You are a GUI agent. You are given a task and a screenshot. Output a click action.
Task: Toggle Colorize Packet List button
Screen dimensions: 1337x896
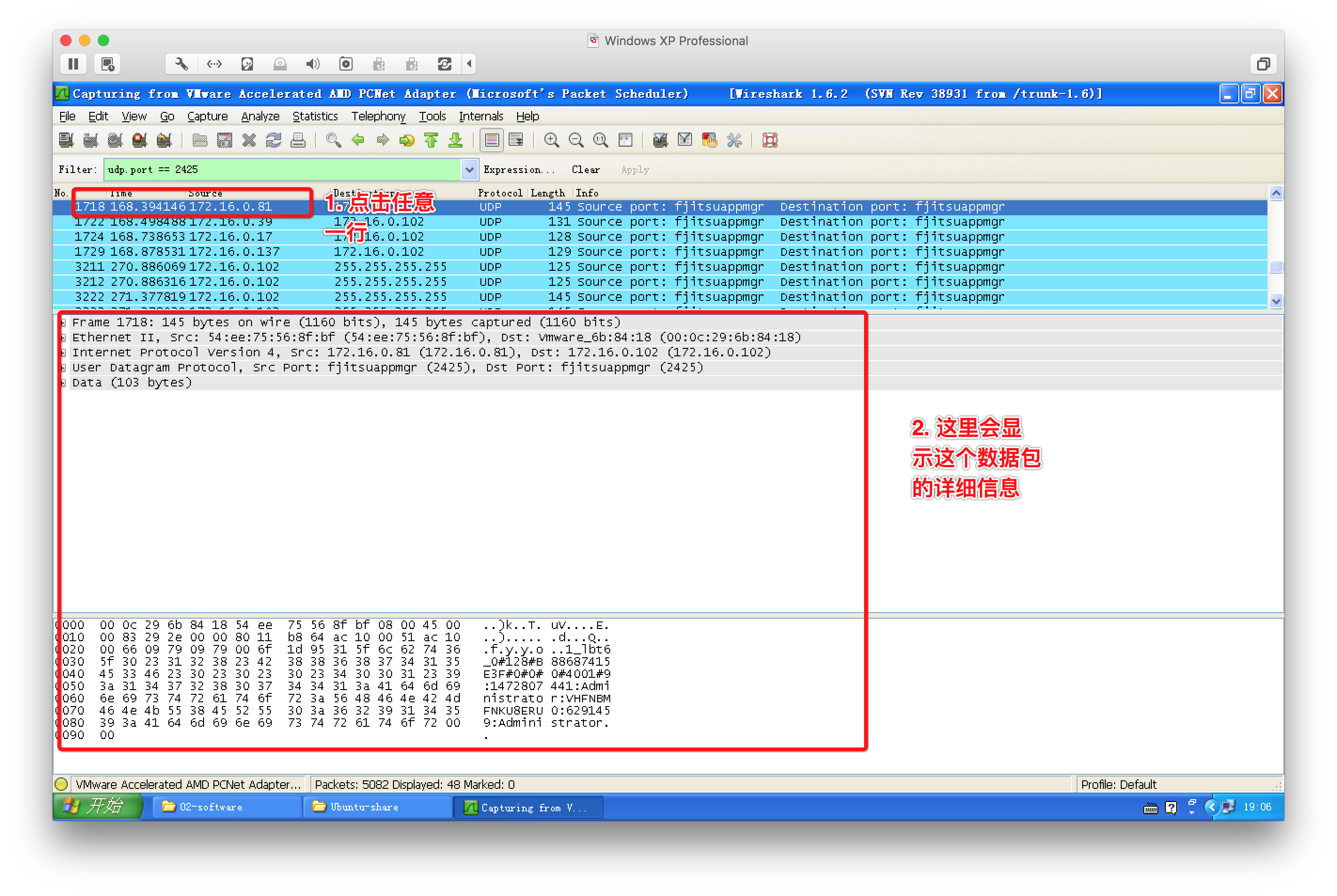[491, 141]
